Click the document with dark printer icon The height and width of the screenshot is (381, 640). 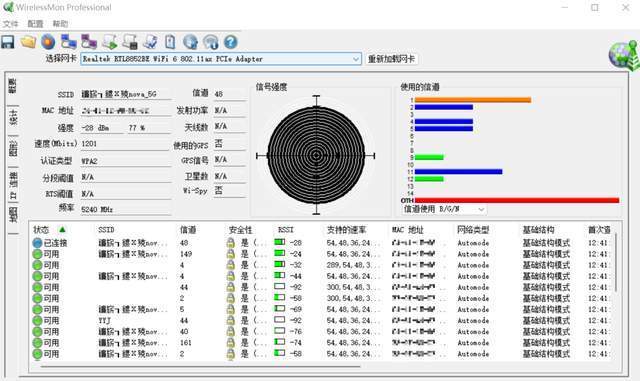(130, 42)
